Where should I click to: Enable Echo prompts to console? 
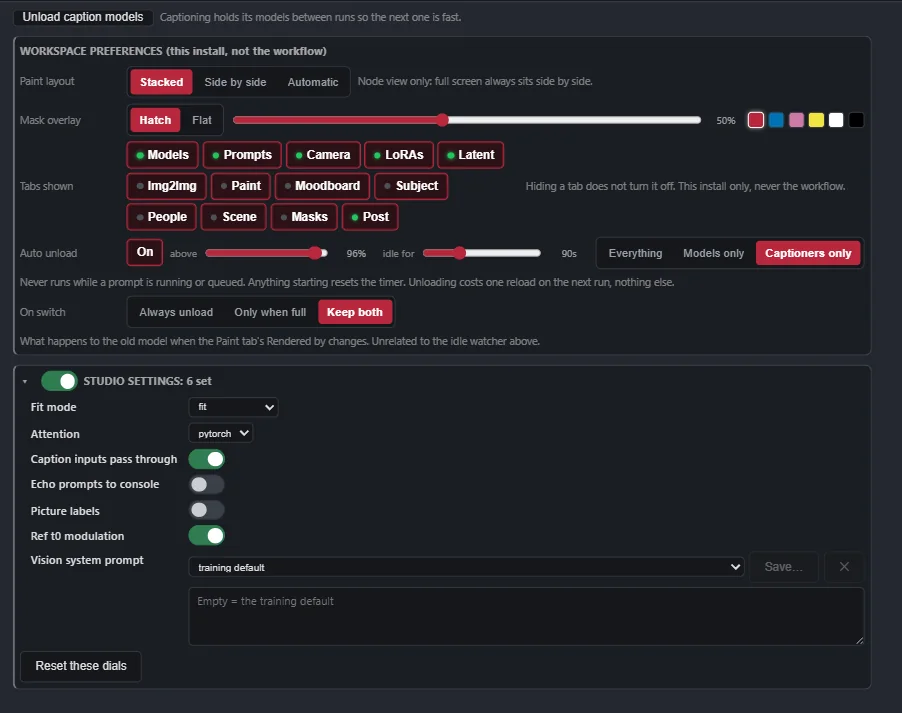[207, 484]
